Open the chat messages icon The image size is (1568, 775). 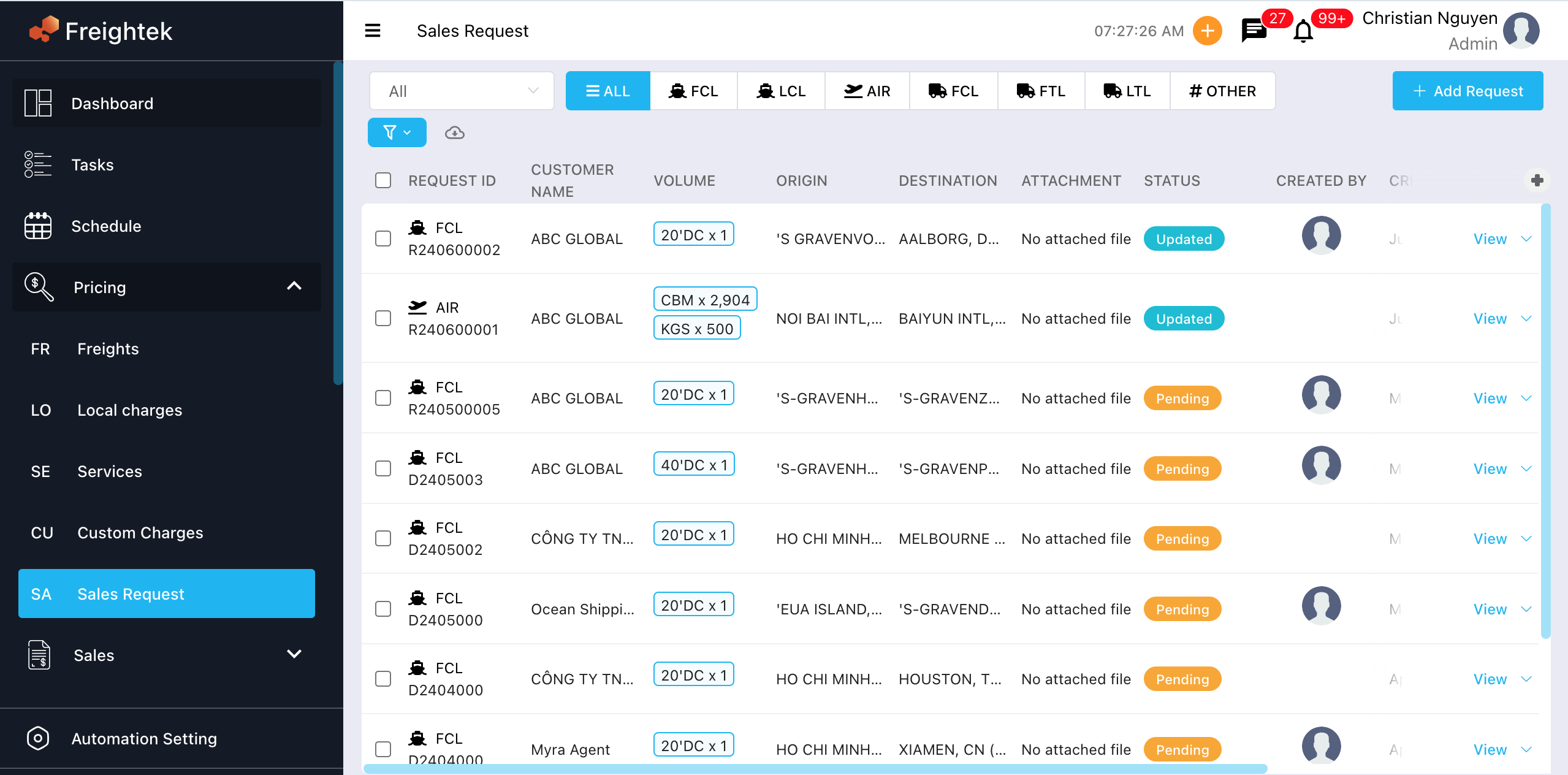1253,31
